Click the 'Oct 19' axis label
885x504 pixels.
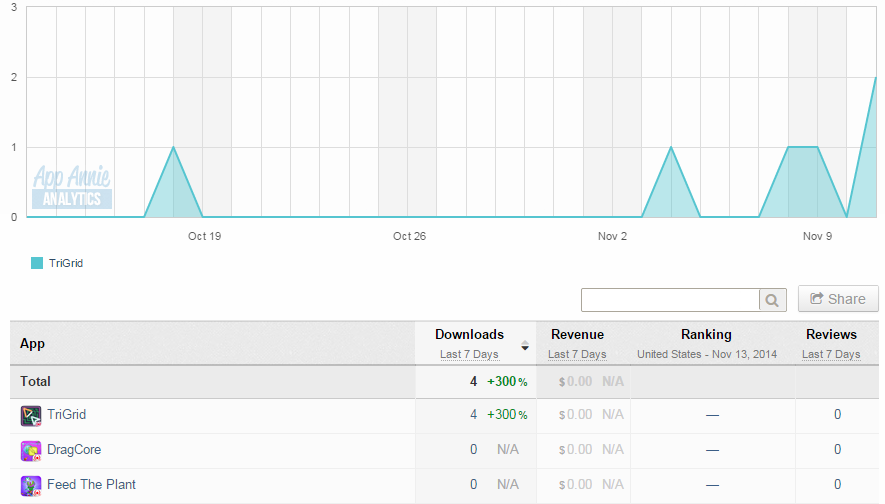(x=204, y=236)
